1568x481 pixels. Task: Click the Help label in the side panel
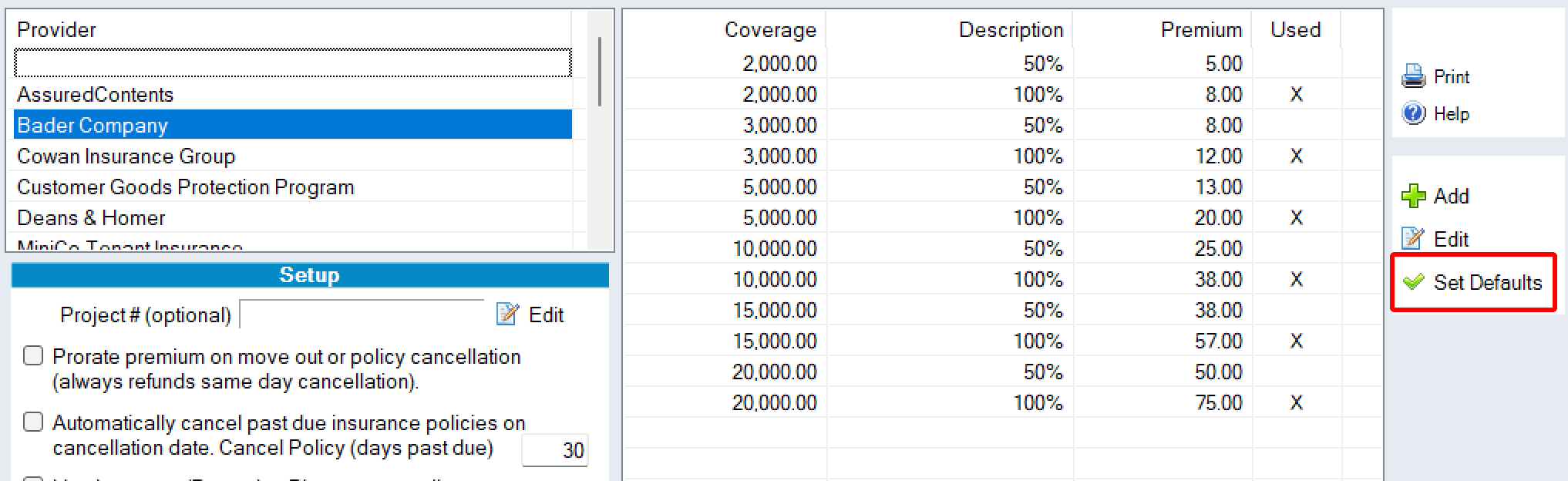tap(1452, 114)
